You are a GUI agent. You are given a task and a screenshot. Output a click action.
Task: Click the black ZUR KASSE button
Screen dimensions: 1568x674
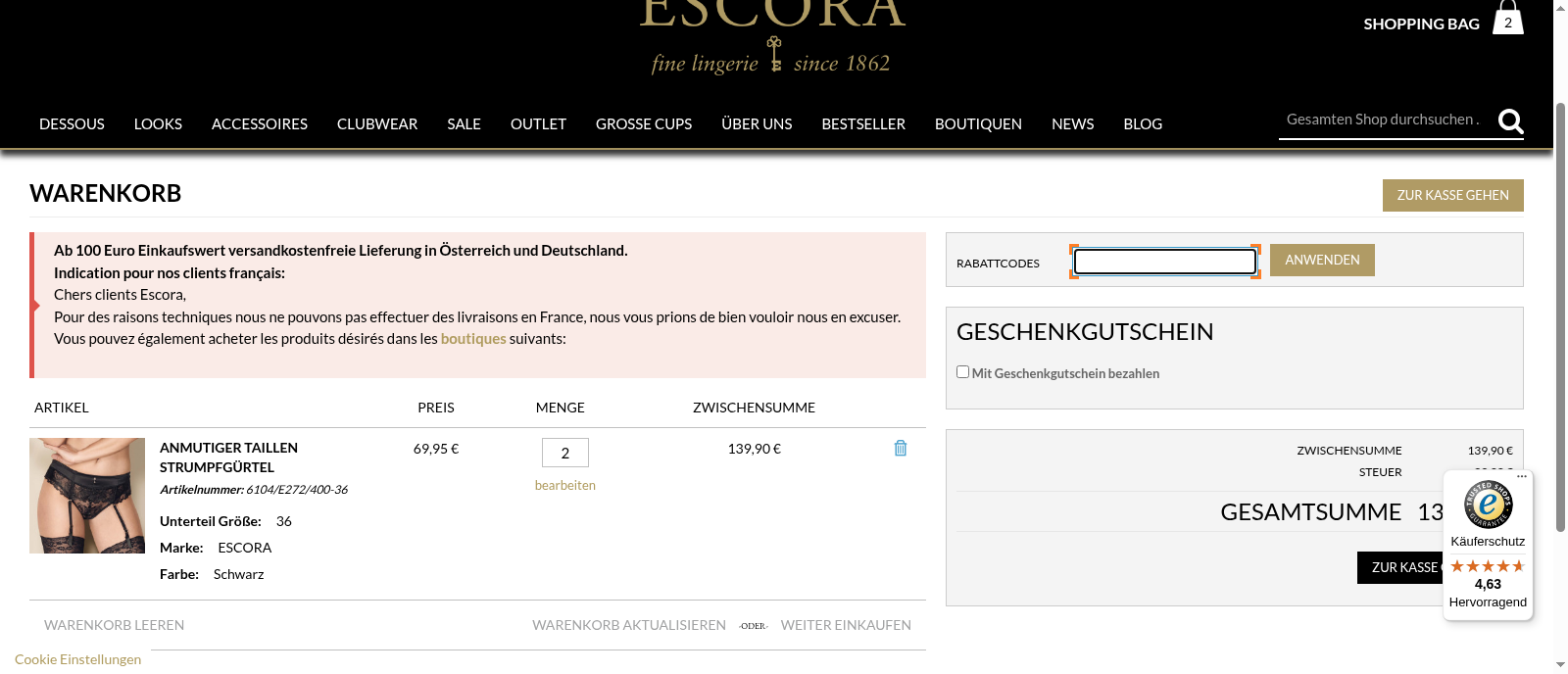click(x=1400, y=567)
